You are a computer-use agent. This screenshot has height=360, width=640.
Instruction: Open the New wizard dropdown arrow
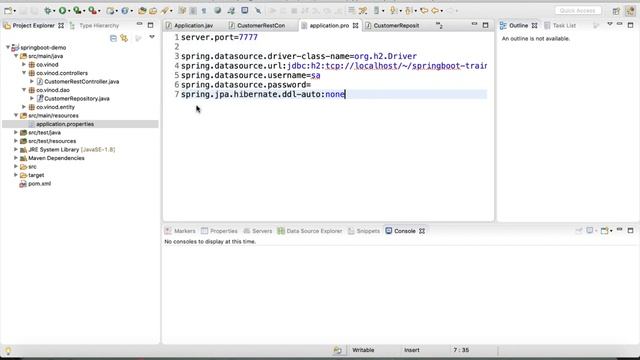tap(15, 11)
